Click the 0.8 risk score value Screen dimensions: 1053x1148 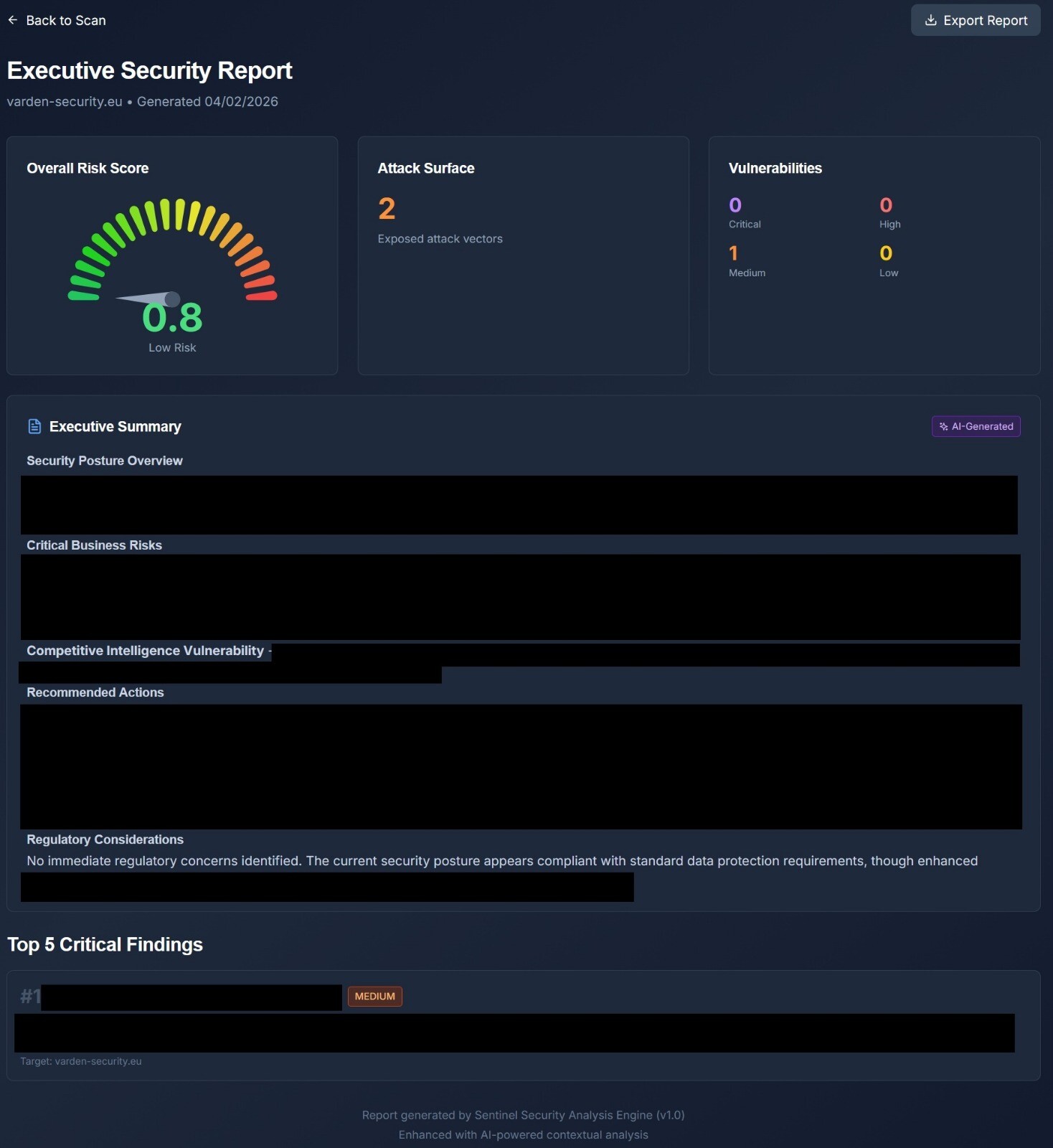(x=172, y=318)
